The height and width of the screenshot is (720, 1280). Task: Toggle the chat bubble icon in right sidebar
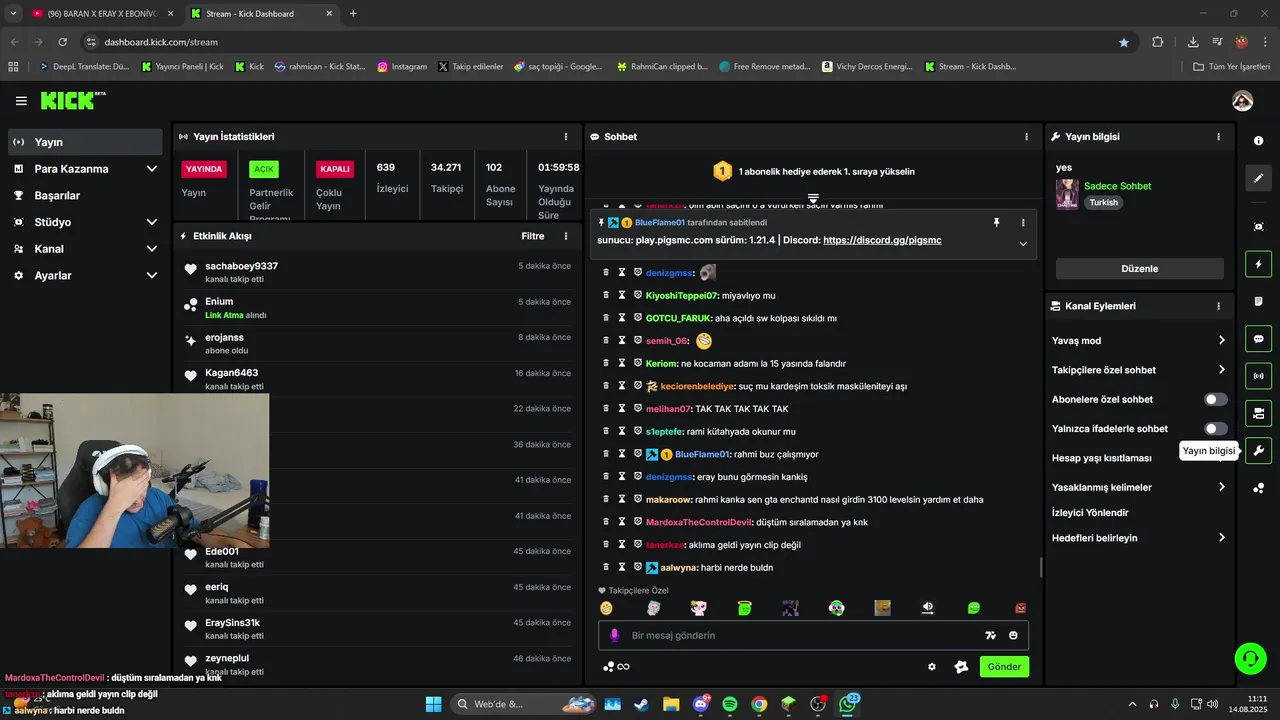[x=1259, y=339]
